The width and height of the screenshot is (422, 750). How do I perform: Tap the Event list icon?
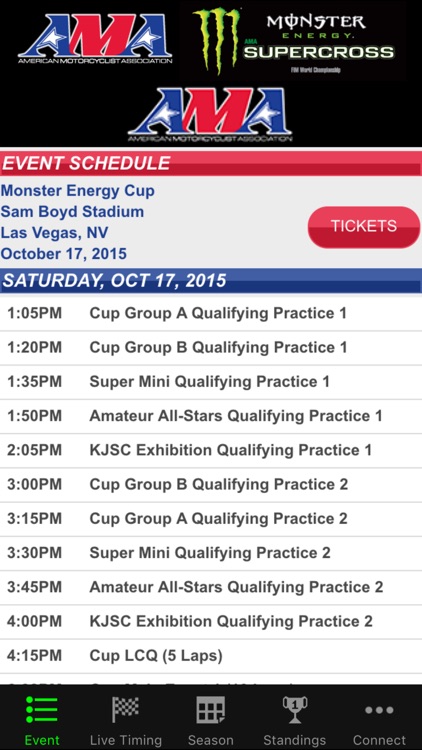pyautogui.click(x=42, y=710)
